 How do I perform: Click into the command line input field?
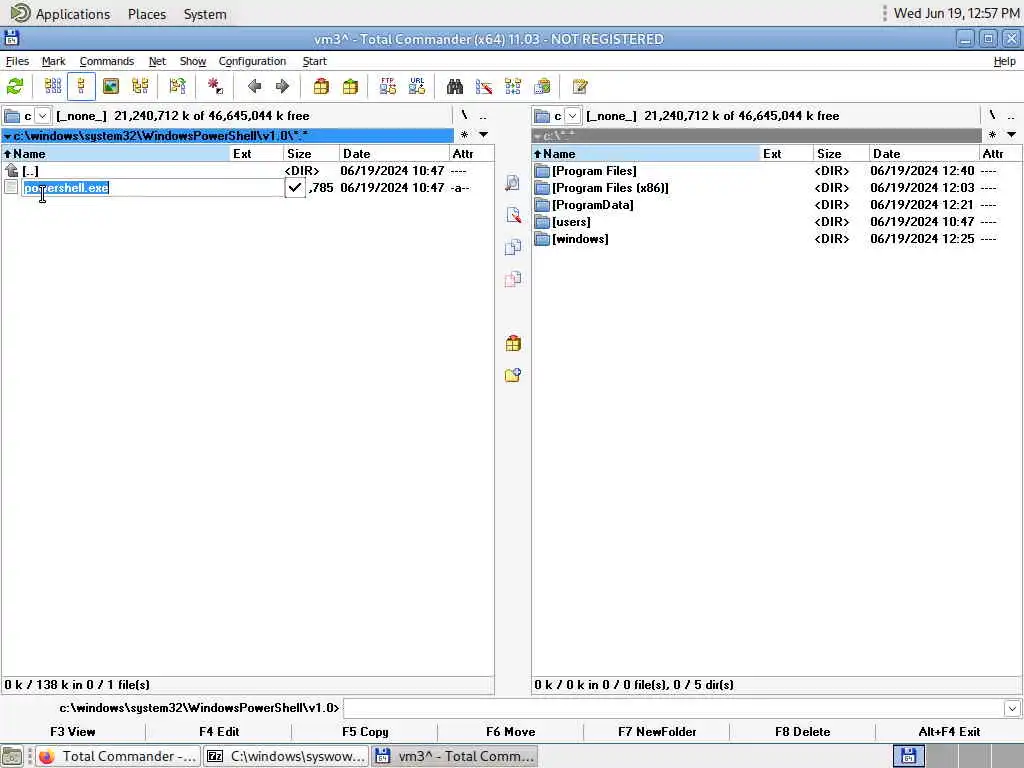[674, 708]
